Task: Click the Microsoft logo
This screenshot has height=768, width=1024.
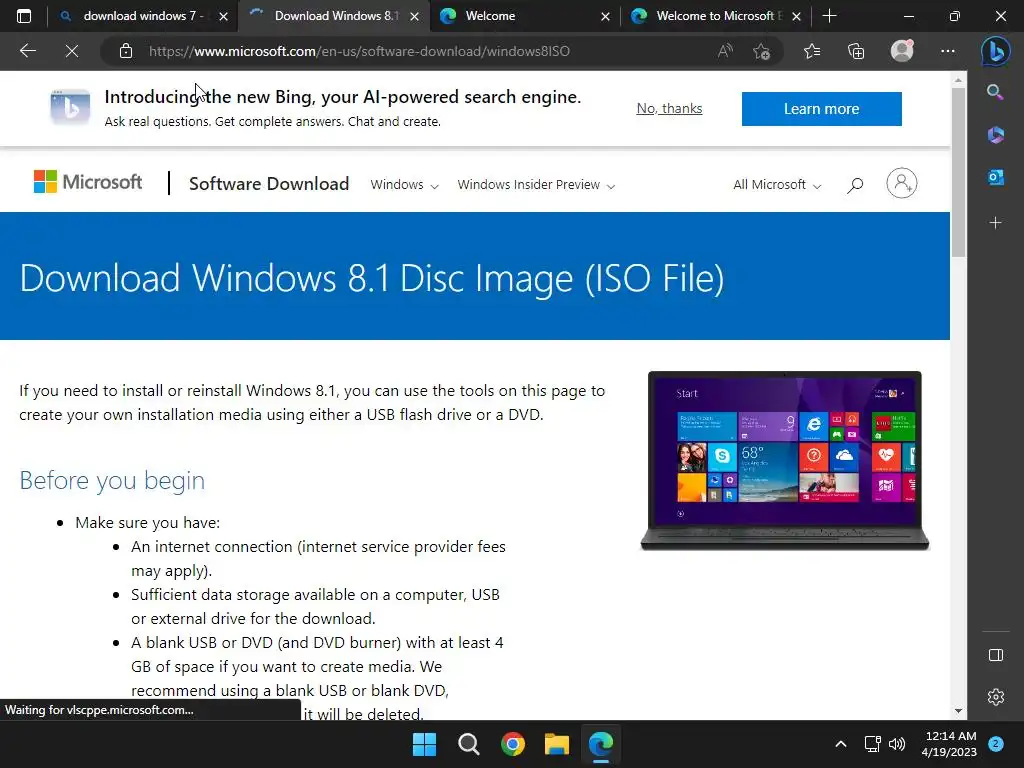Action: (x=88, y=182)
